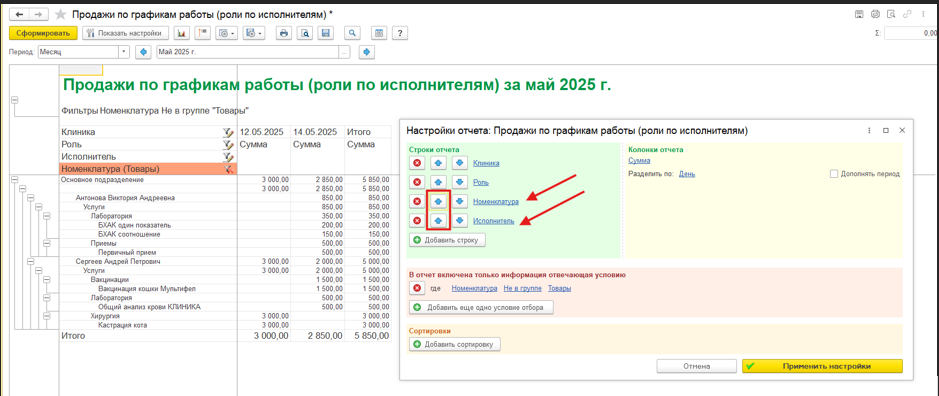
Task: Move the Клиника row down
Action: point(459,163)
